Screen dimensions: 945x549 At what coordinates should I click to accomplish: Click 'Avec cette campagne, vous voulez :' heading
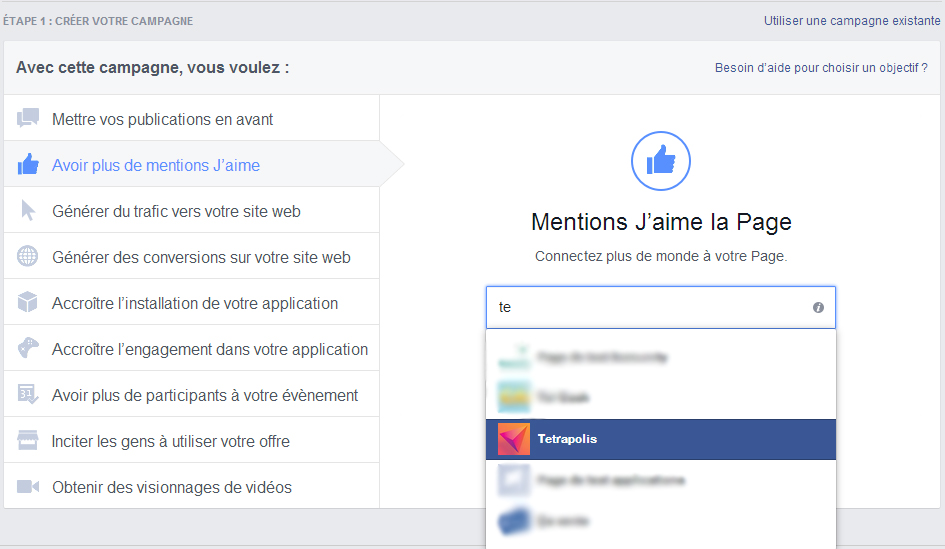tap(152, 67)
